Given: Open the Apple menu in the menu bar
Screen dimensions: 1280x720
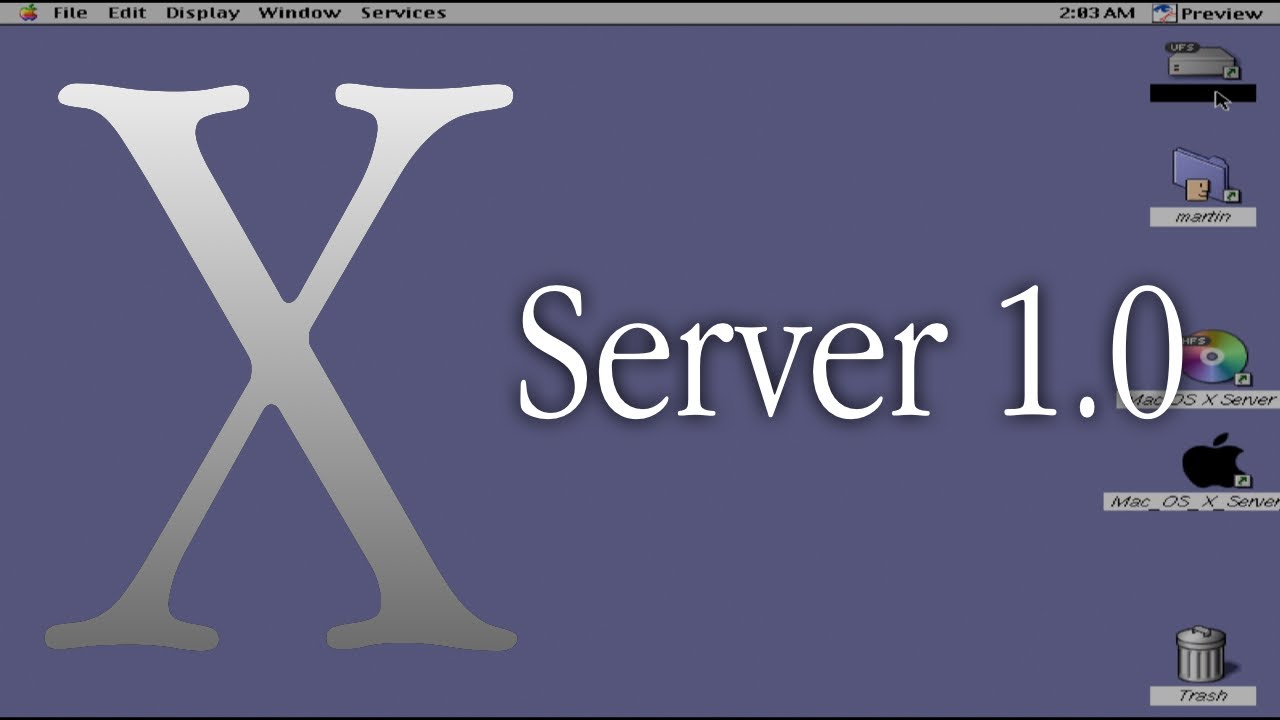Looking at the screenshot, I should click(28, 13).
